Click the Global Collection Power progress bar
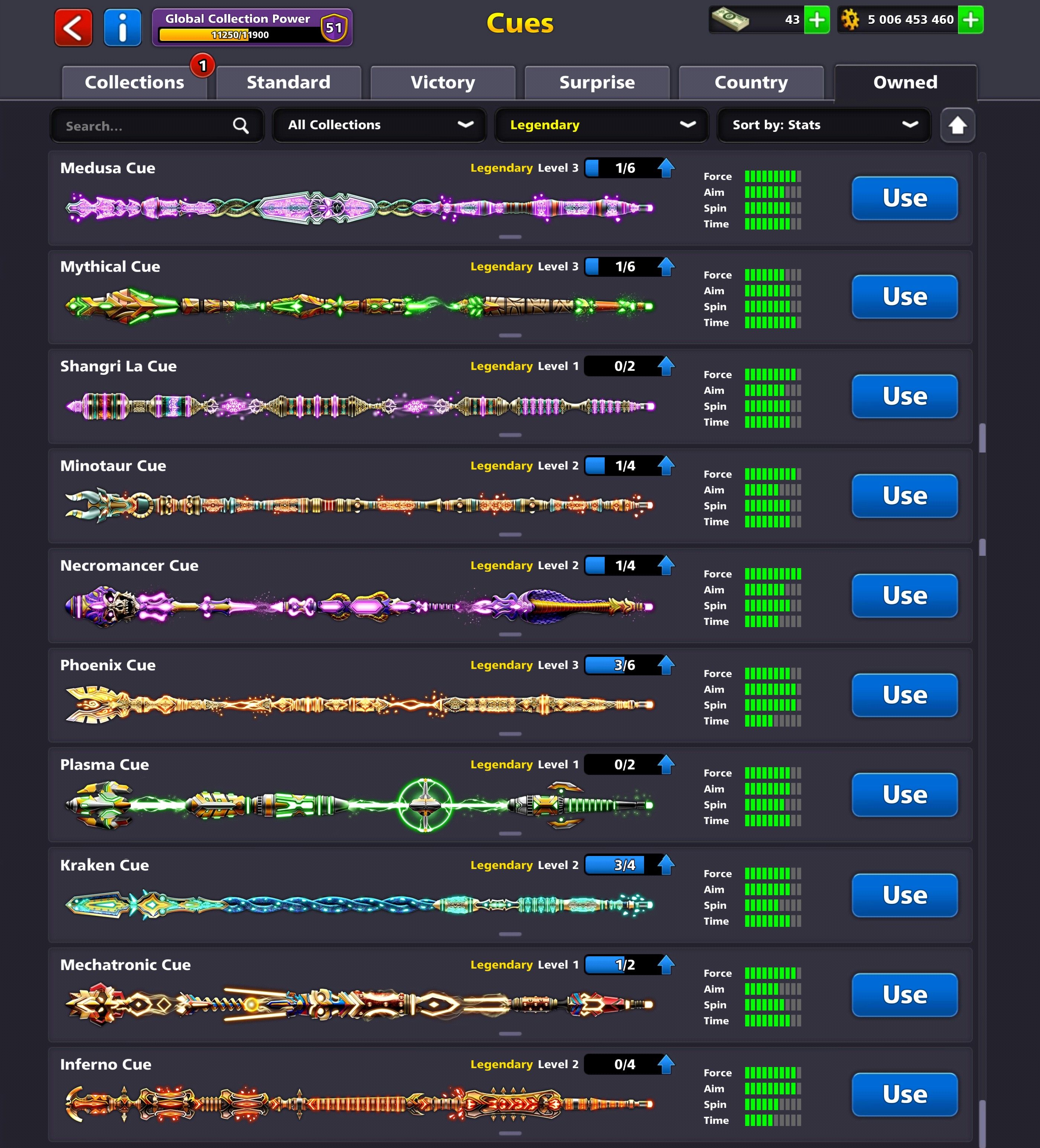Image resolution: width=1040 pixels, height=1148 pixels. click(239, 35)
